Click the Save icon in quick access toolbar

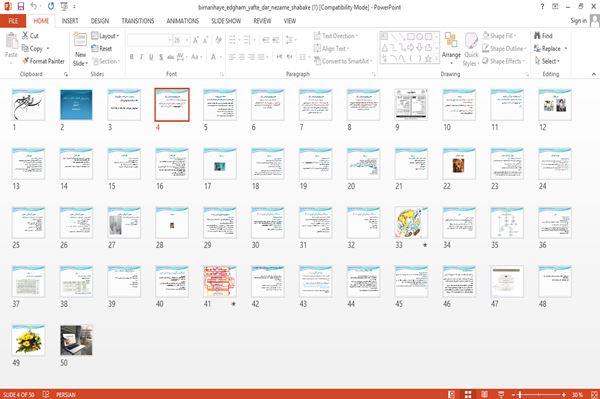[x=21, y=7]
